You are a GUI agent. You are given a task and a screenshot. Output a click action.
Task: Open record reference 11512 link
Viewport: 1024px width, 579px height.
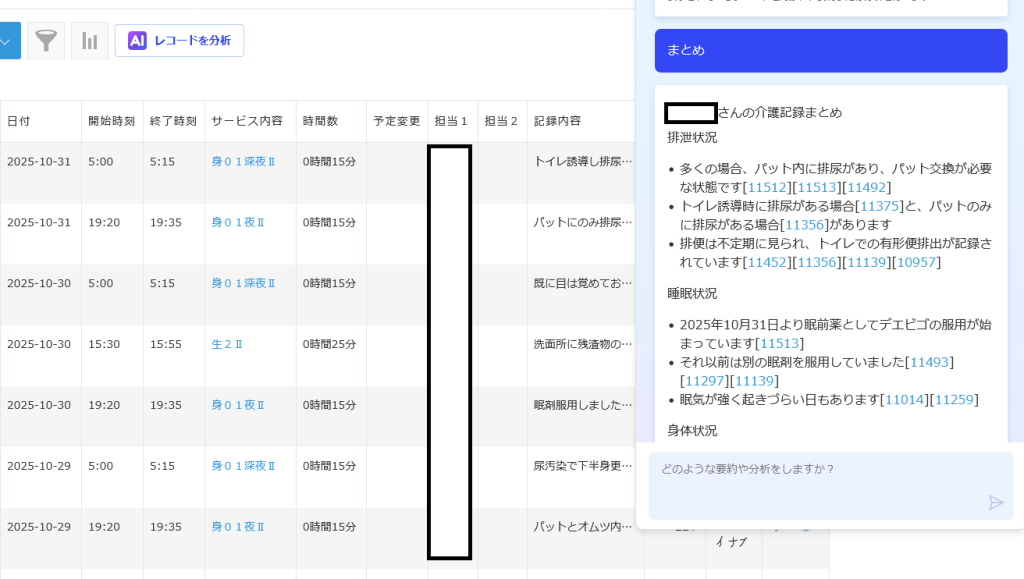pos(767,187)
